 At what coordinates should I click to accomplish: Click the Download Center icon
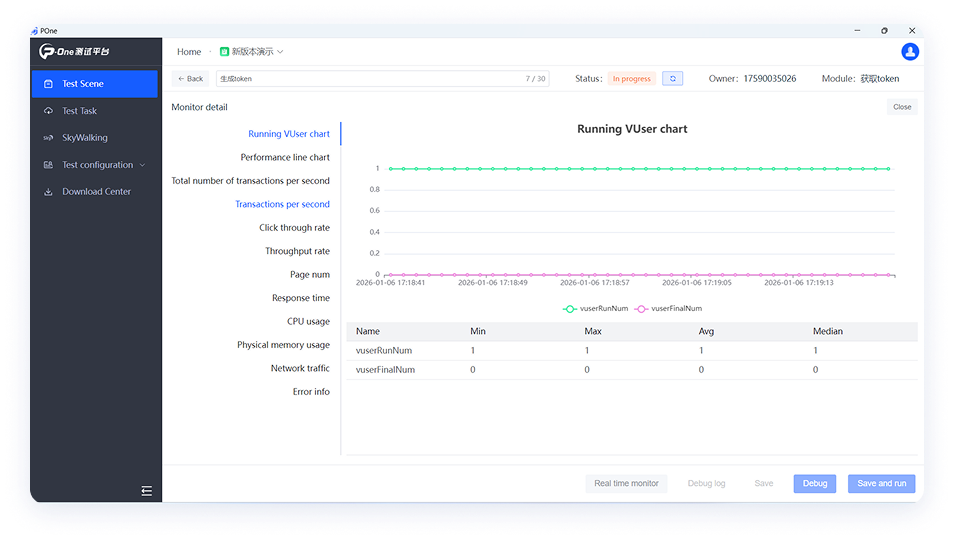click(48, 192)
